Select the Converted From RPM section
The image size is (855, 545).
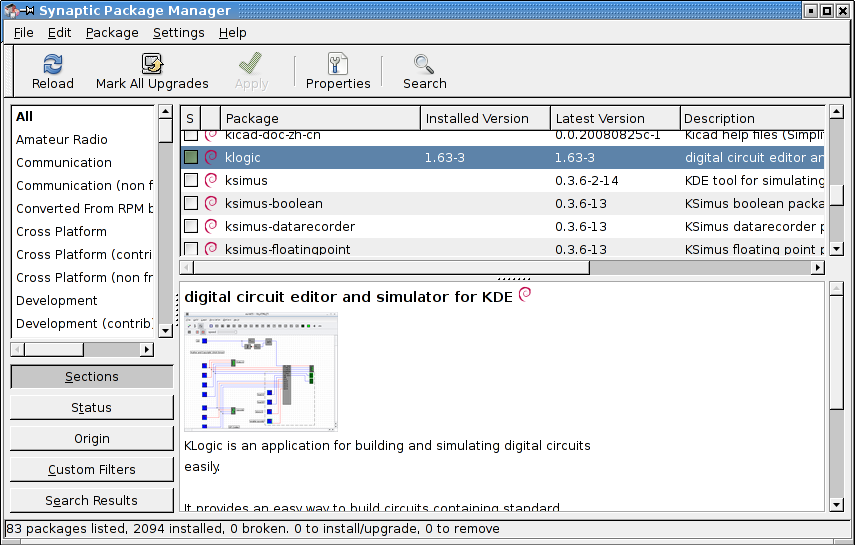85,208
